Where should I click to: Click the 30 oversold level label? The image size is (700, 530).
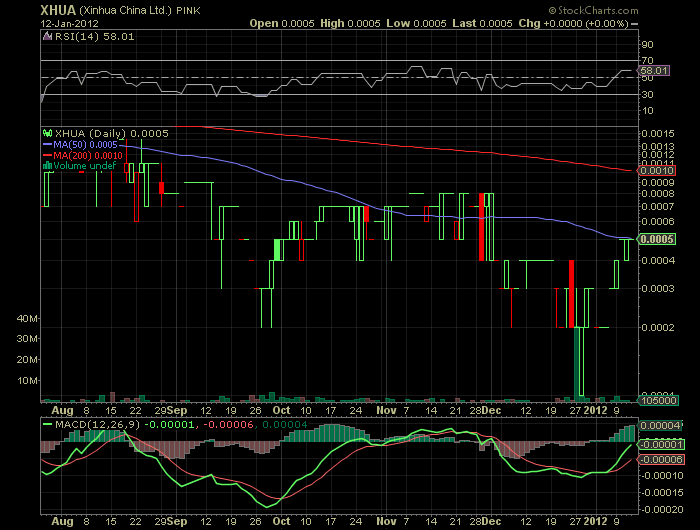point(647,94)
